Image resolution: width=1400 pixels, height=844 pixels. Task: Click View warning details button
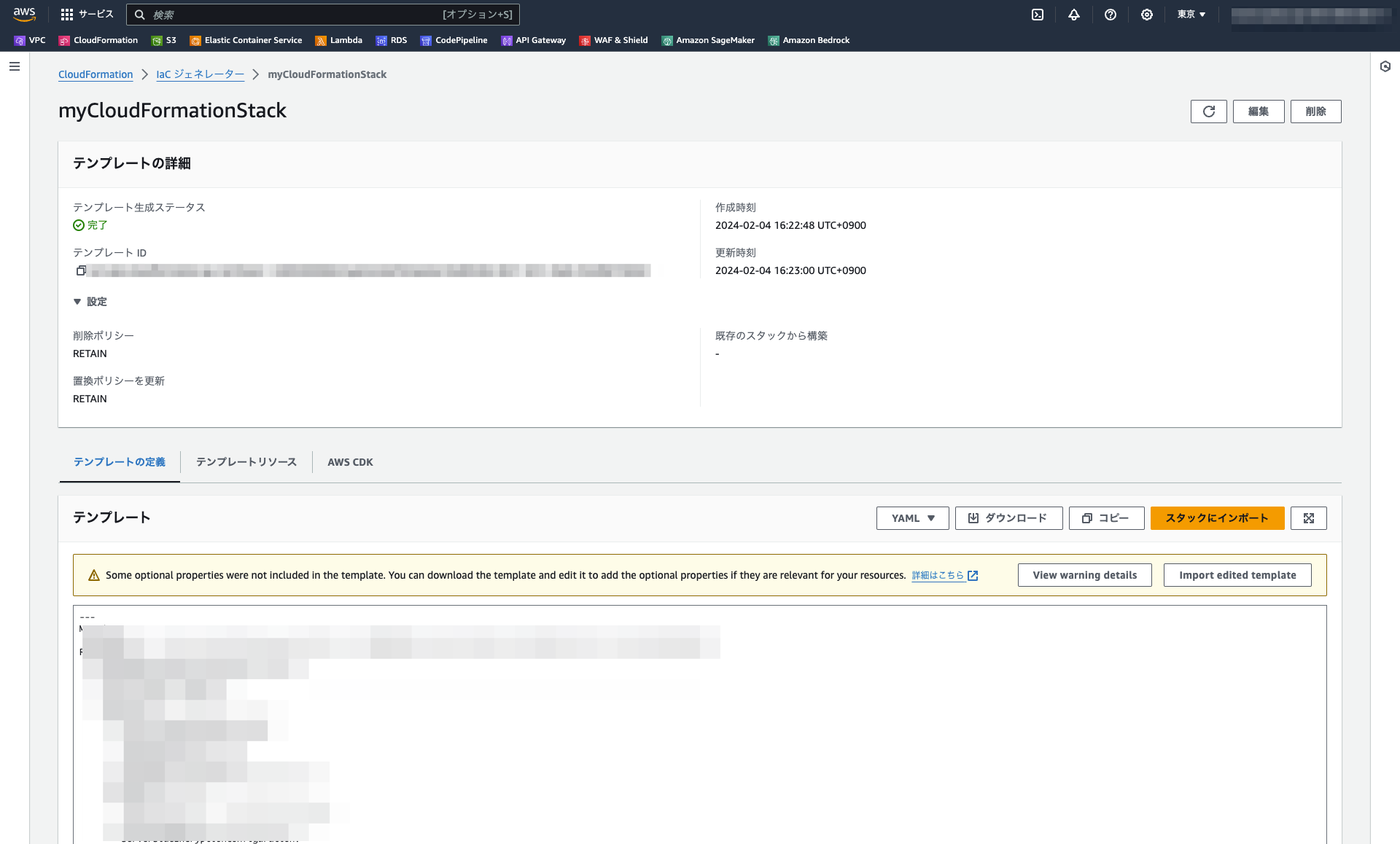(1085, 575)
